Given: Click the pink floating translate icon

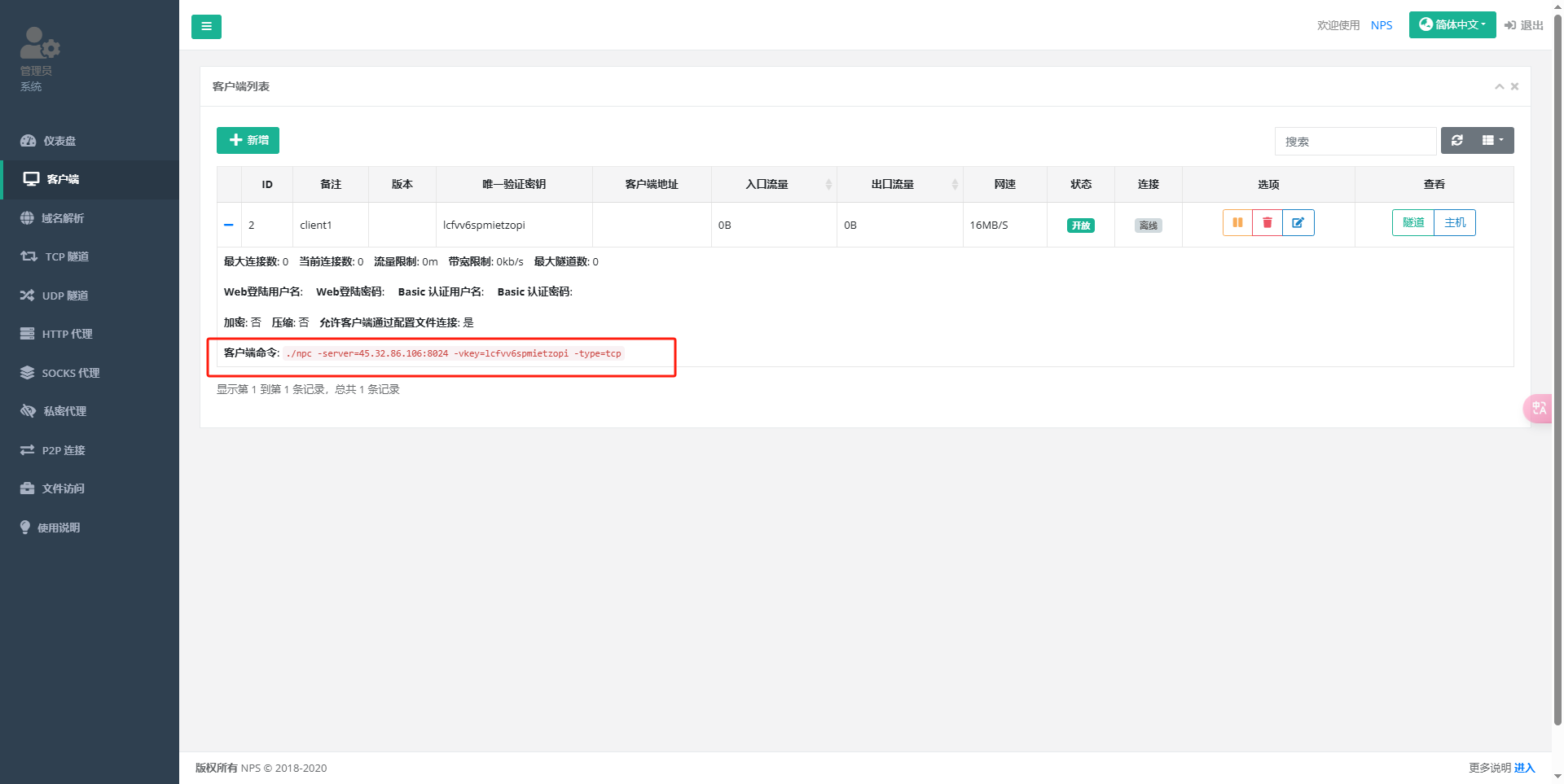Looking at the screenshot, I should pos(1538,408).
